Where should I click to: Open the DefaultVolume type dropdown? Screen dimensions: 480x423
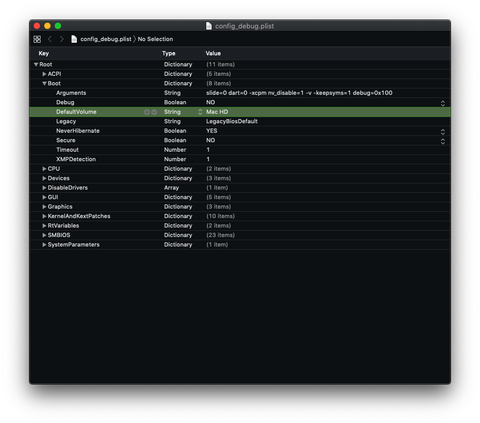[200, 112]
